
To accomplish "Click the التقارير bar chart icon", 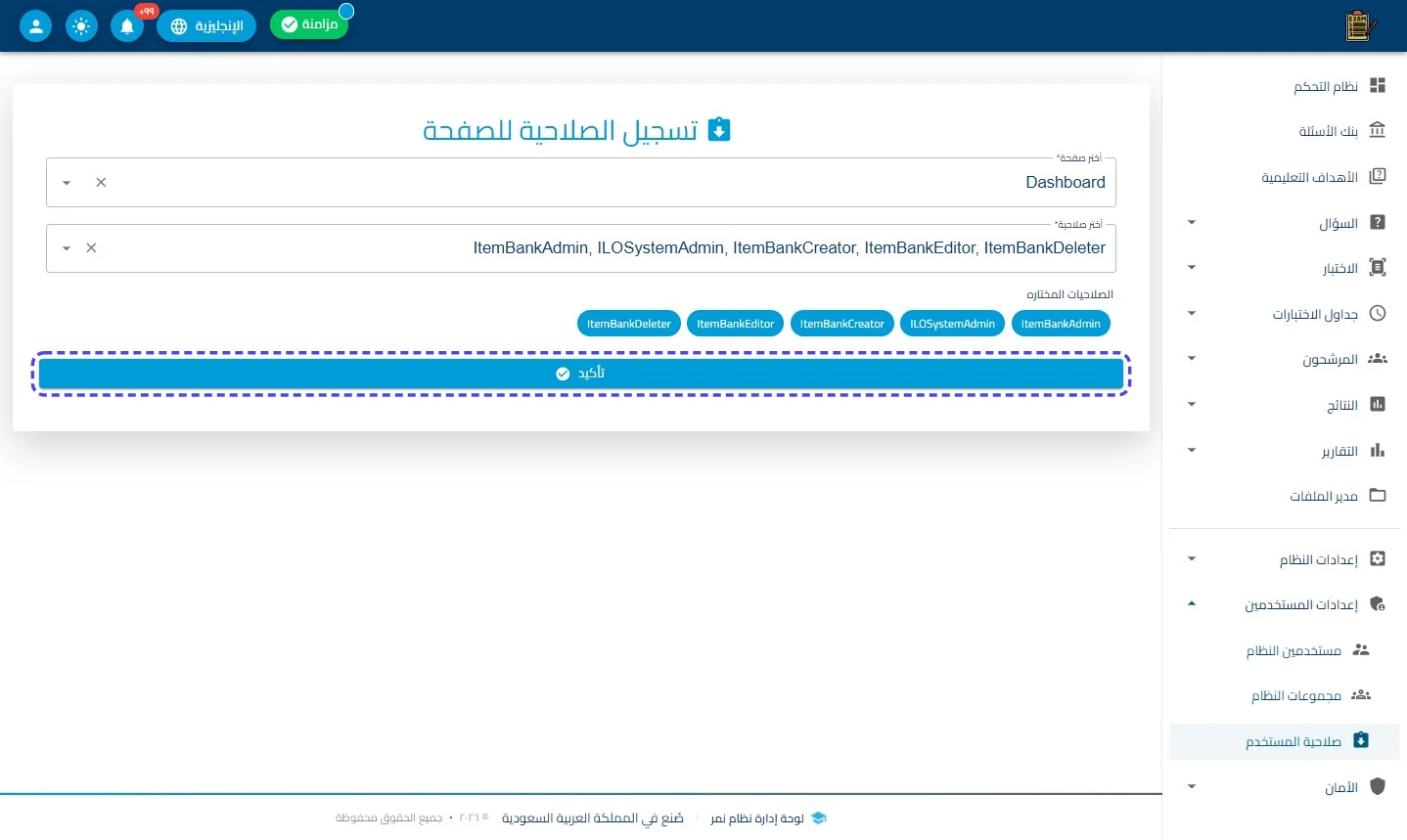I will click(x=1378, y=451).
